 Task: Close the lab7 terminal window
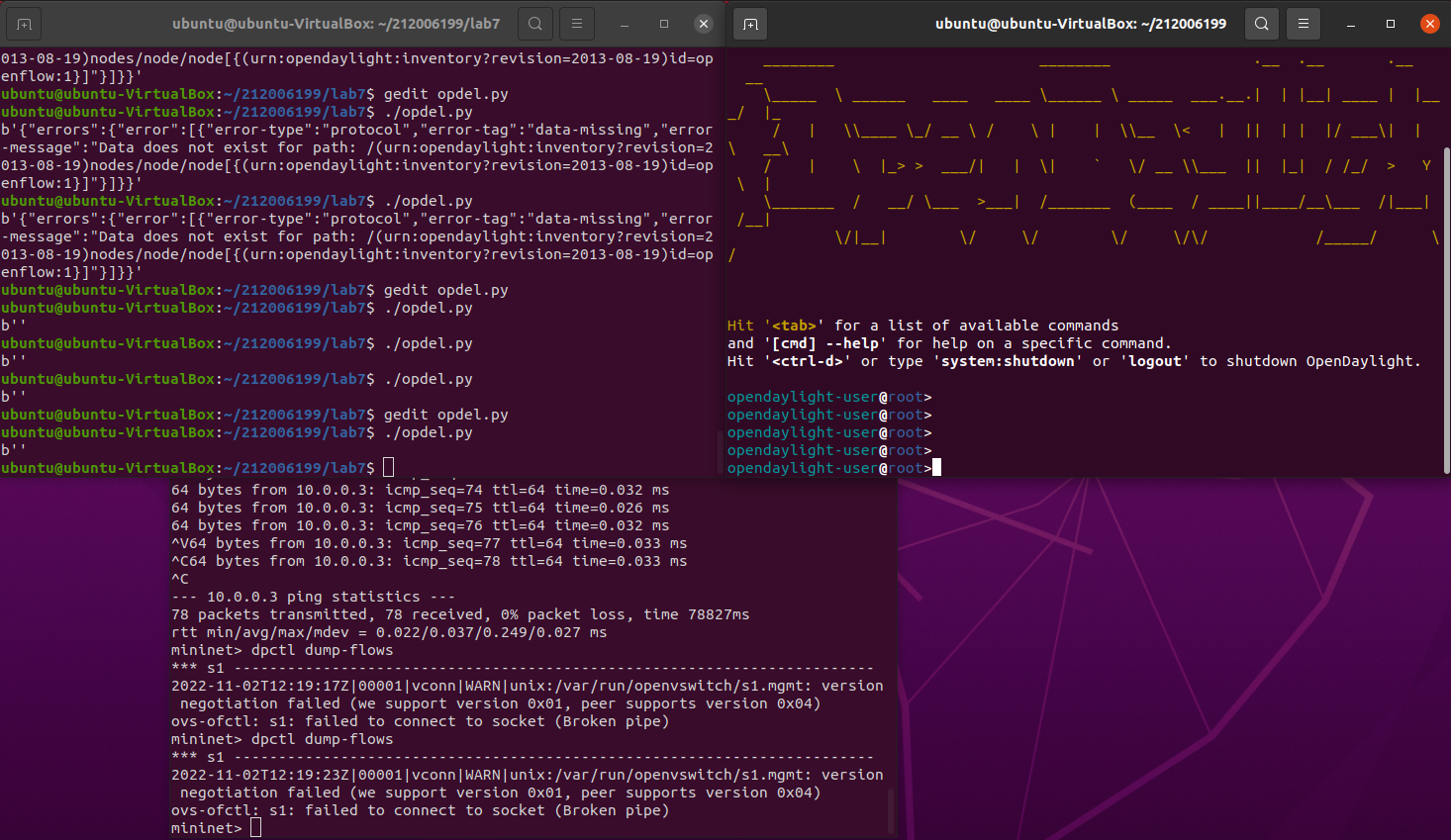[x=704, y=24]
